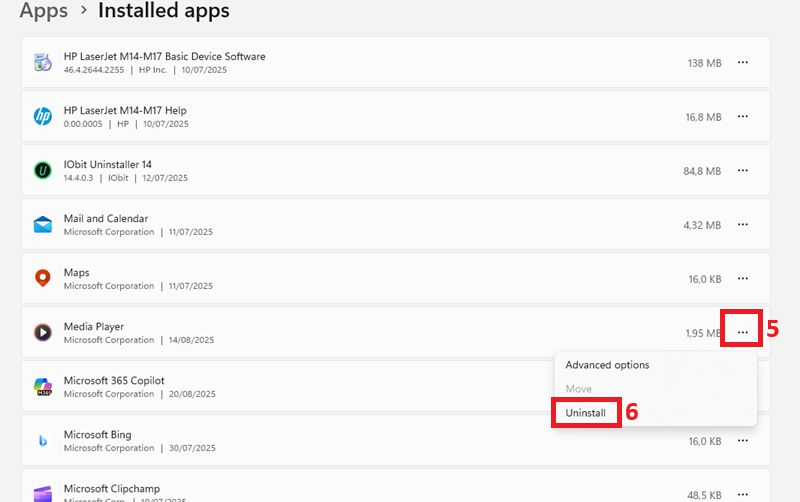
Task: Click the Media Player name text
Action: click(94, 327)
